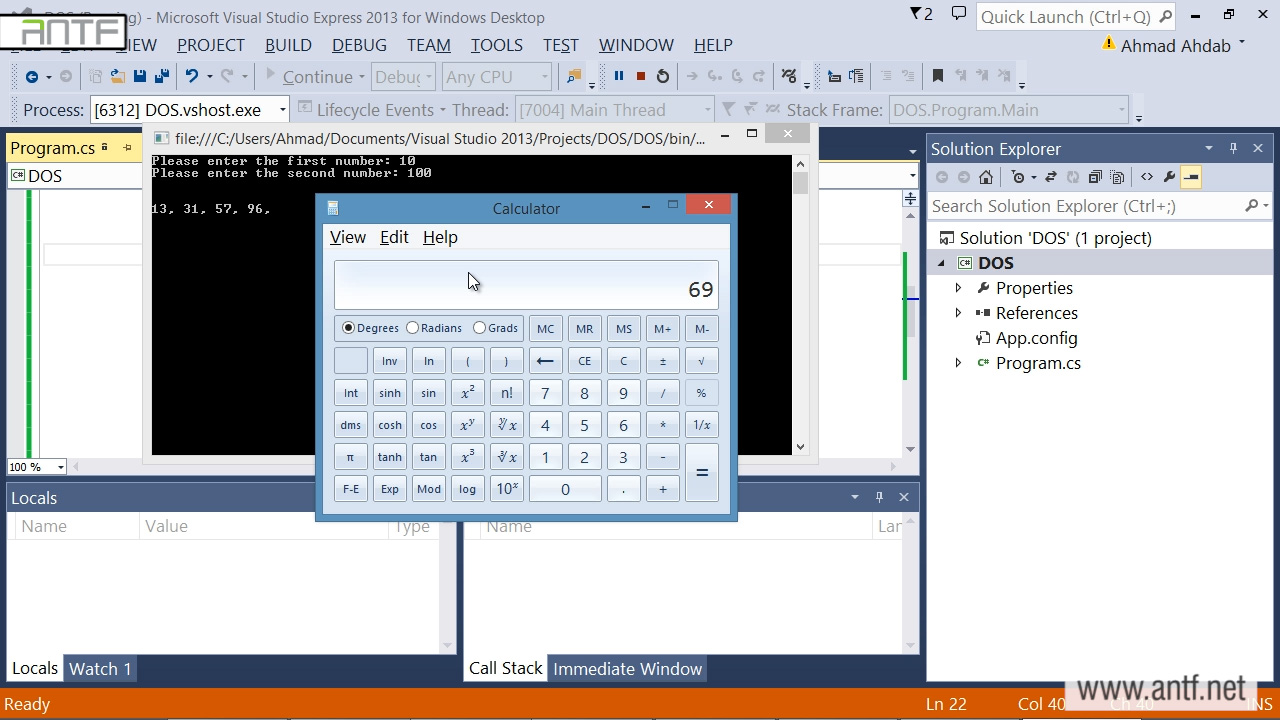Click the Home icon in Solution Explorer

click(x=986, y=177)
